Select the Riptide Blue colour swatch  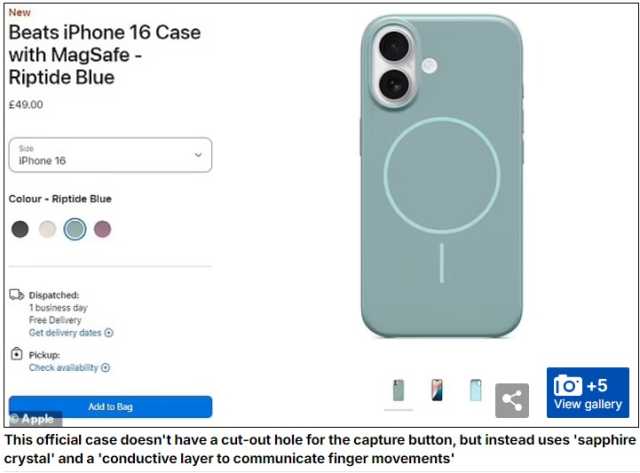click(x=75, y=229)
